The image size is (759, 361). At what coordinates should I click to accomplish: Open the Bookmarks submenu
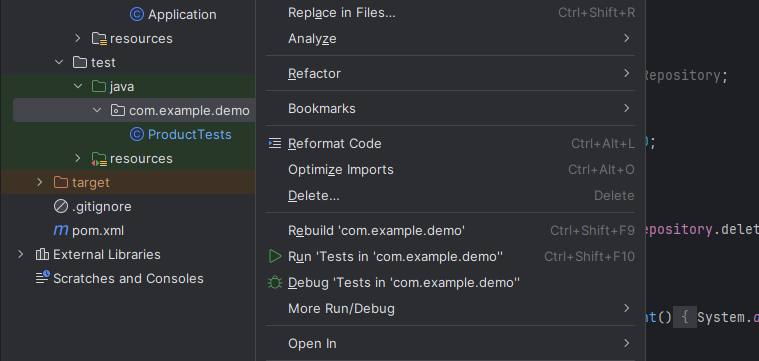pyautogui.click(x=450, y=108)
